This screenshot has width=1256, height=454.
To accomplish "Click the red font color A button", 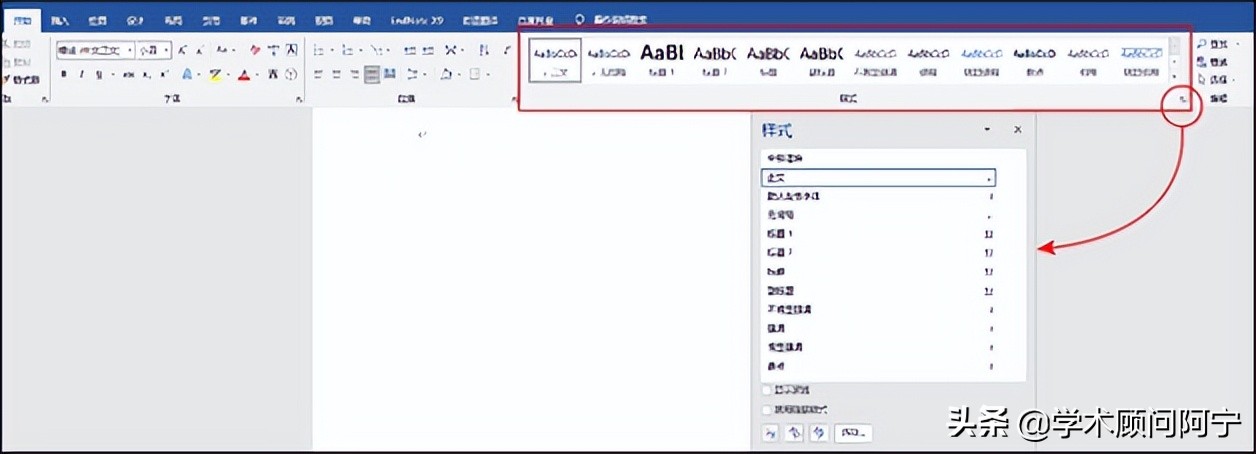I will pos(244,74).
